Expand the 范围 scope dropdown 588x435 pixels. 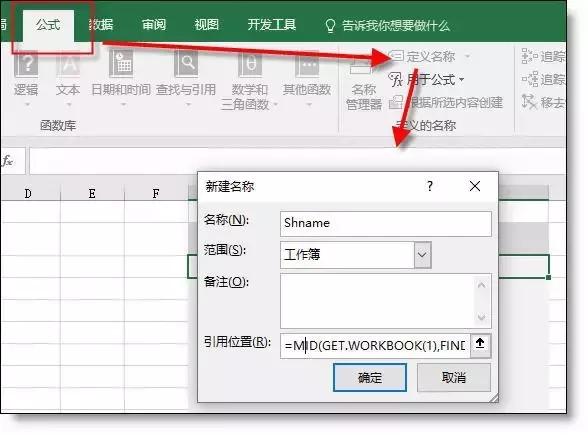(x=422, y=255)
